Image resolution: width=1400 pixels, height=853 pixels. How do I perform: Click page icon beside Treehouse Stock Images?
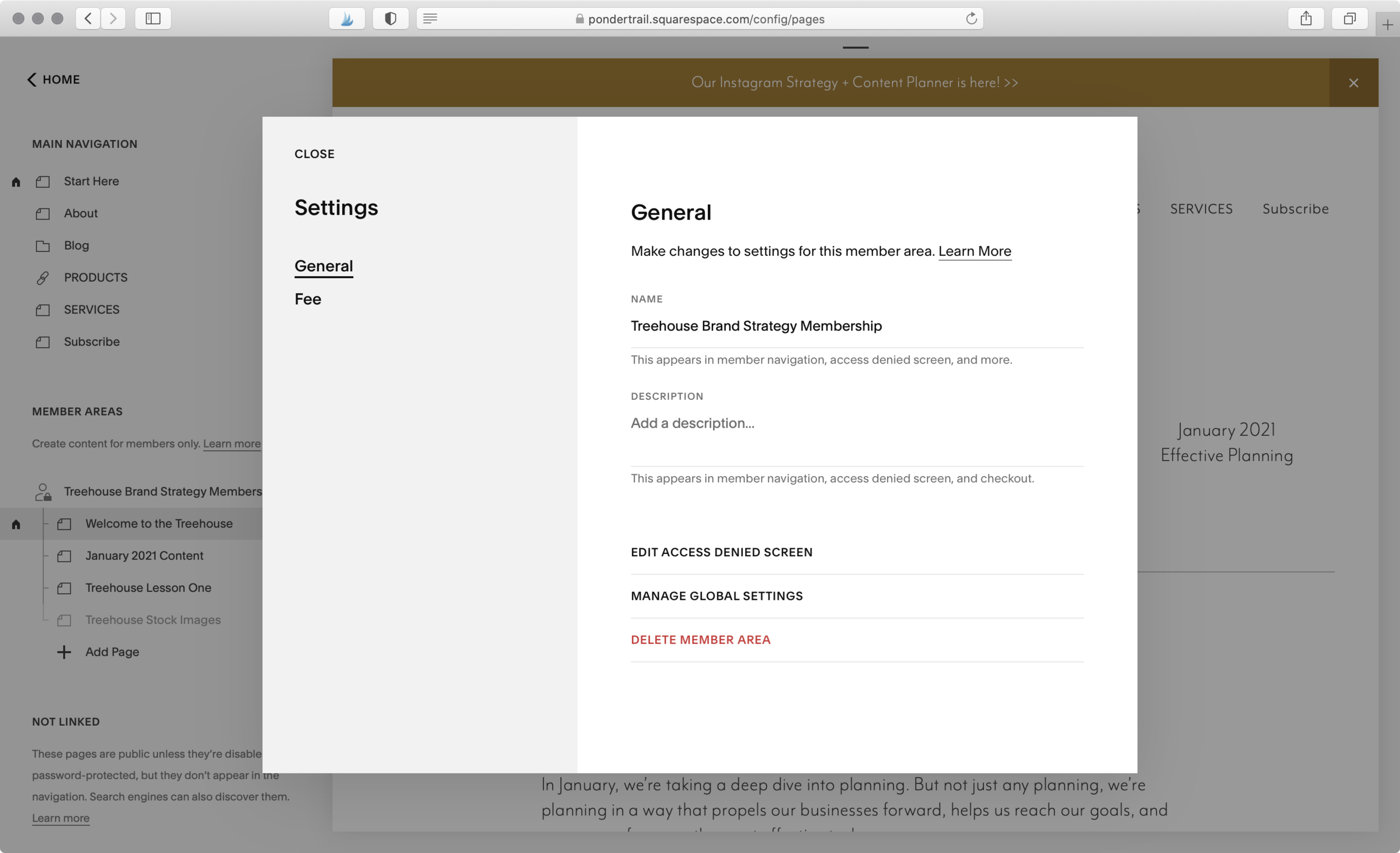[x=64, y=620]
